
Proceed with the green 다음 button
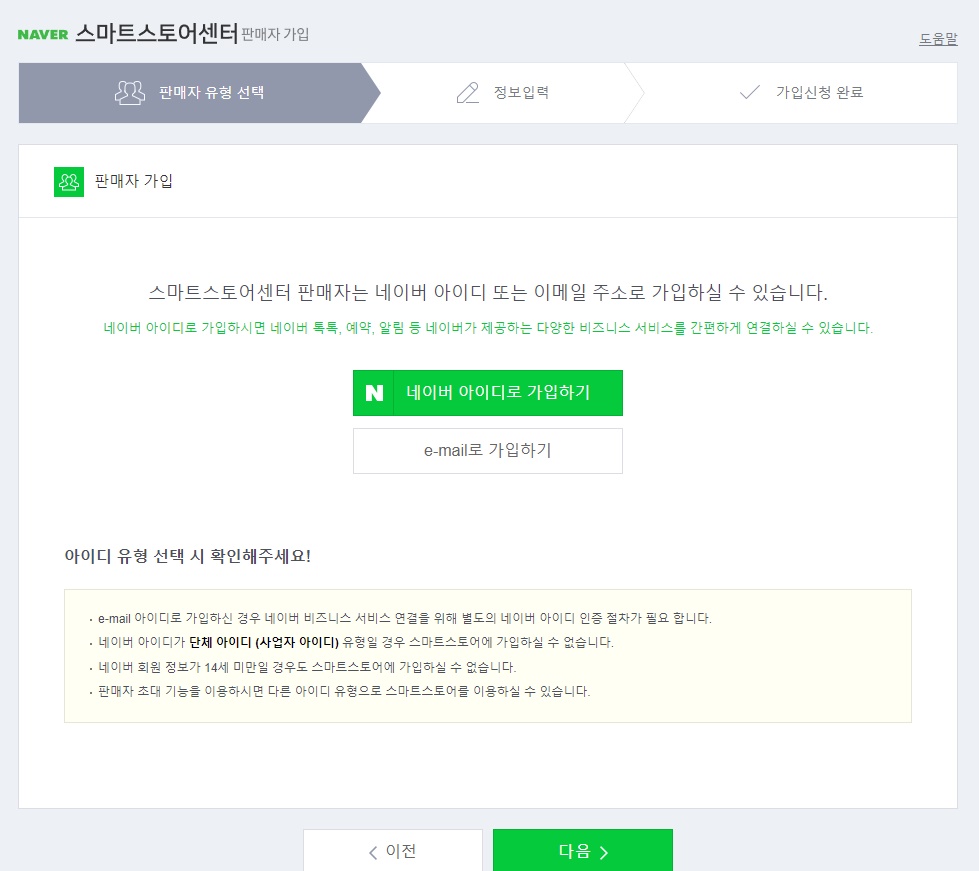click(583, 851)
